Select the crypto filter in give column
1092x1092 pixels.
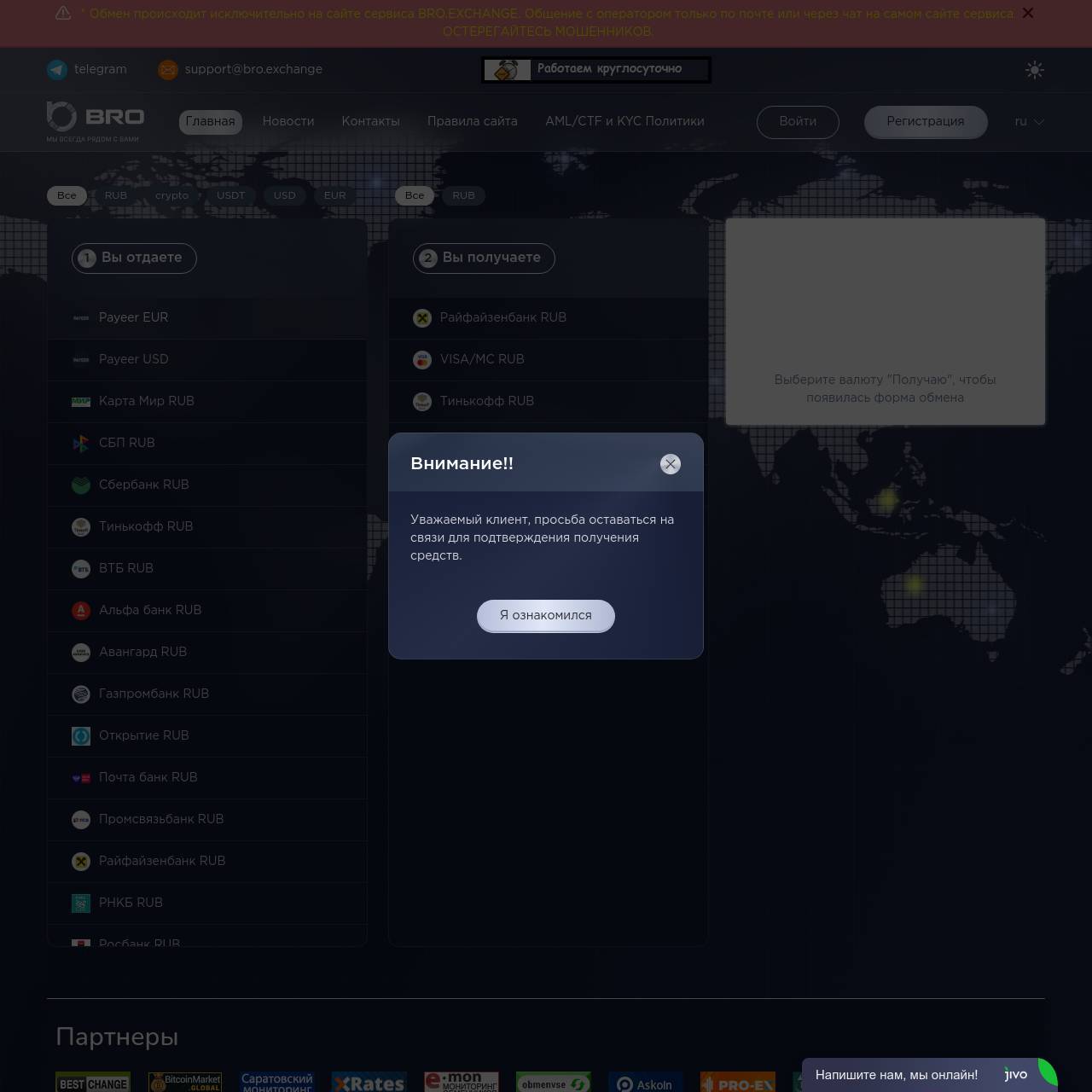[x=171, y=195]
